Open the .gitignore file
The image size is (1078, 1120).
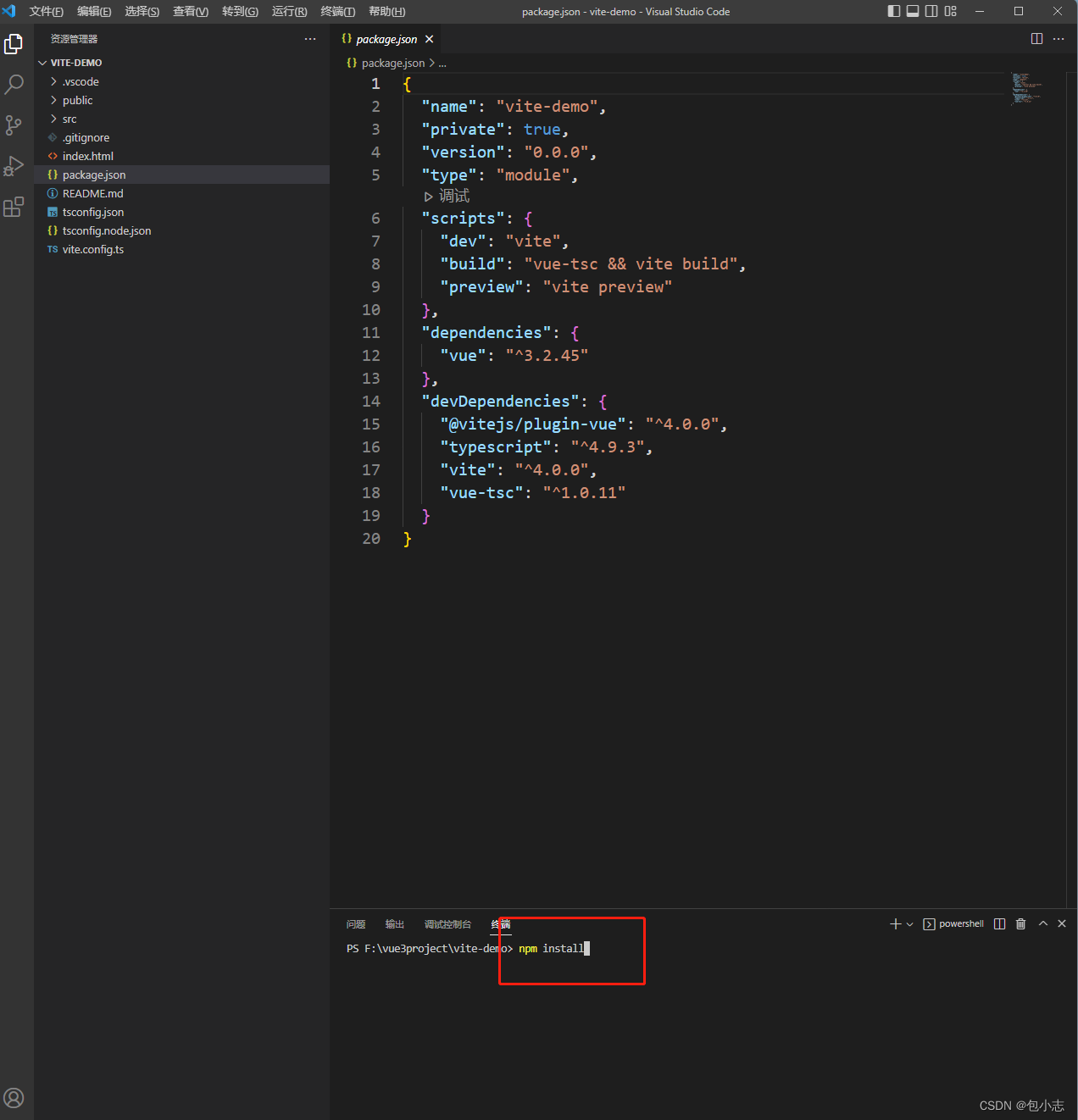coord(181,137)
